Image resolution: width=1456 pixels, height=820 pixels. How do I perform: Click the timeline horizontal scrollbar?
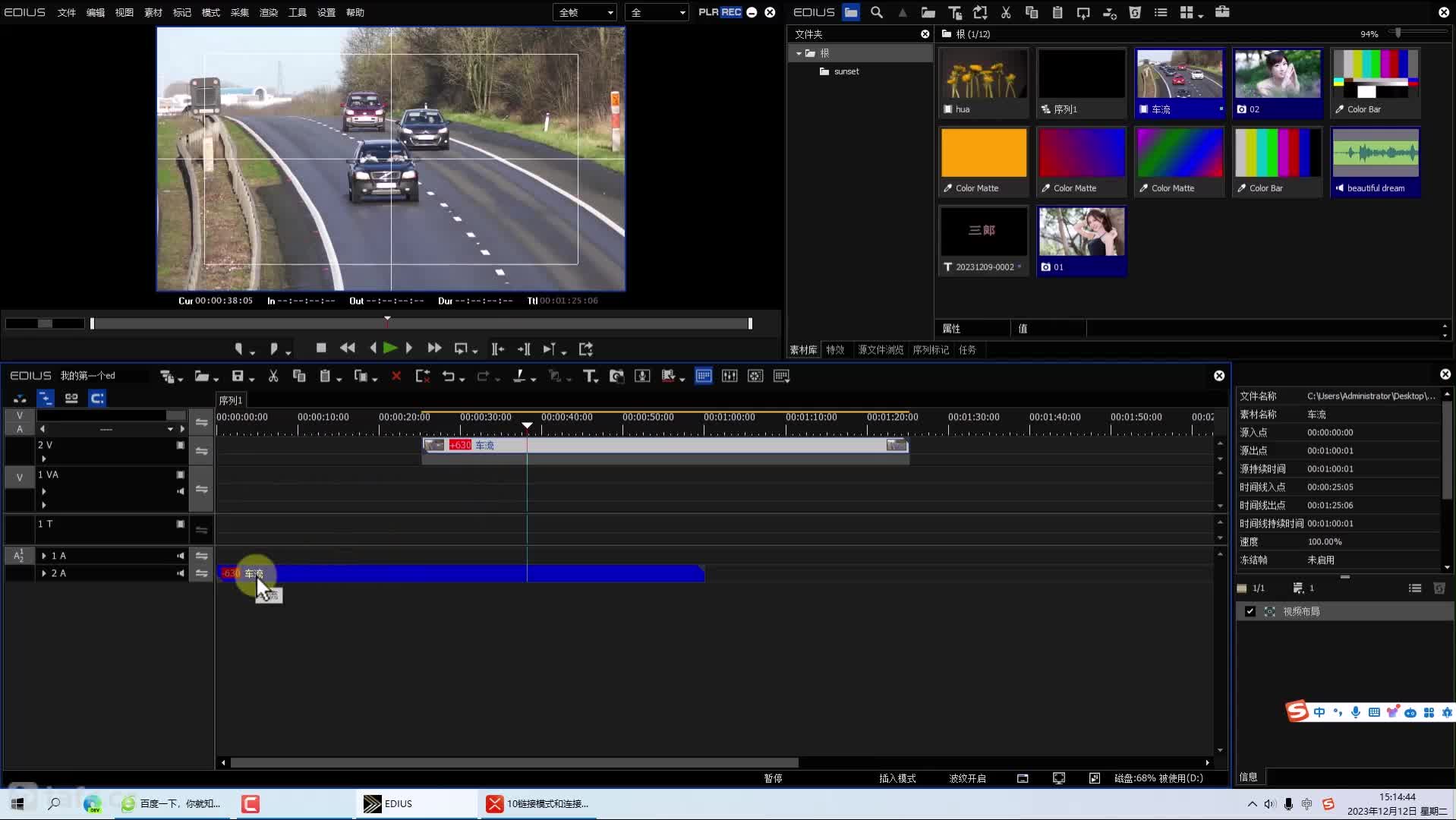tap(514, 762)
